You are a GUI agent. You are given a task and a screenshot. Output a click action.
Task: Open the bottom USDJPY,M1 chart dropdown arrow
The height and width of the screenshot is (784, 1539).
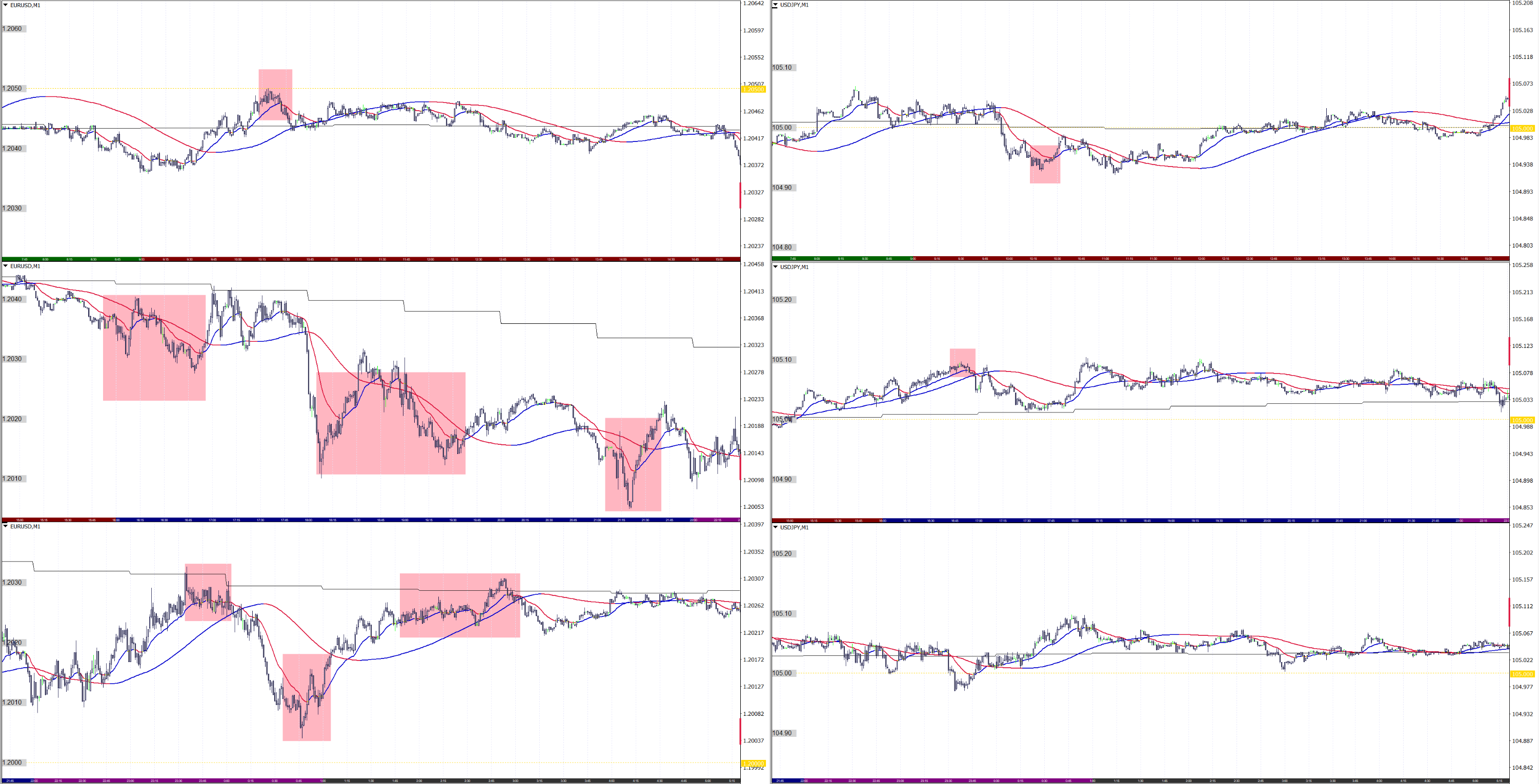point(776,527)
